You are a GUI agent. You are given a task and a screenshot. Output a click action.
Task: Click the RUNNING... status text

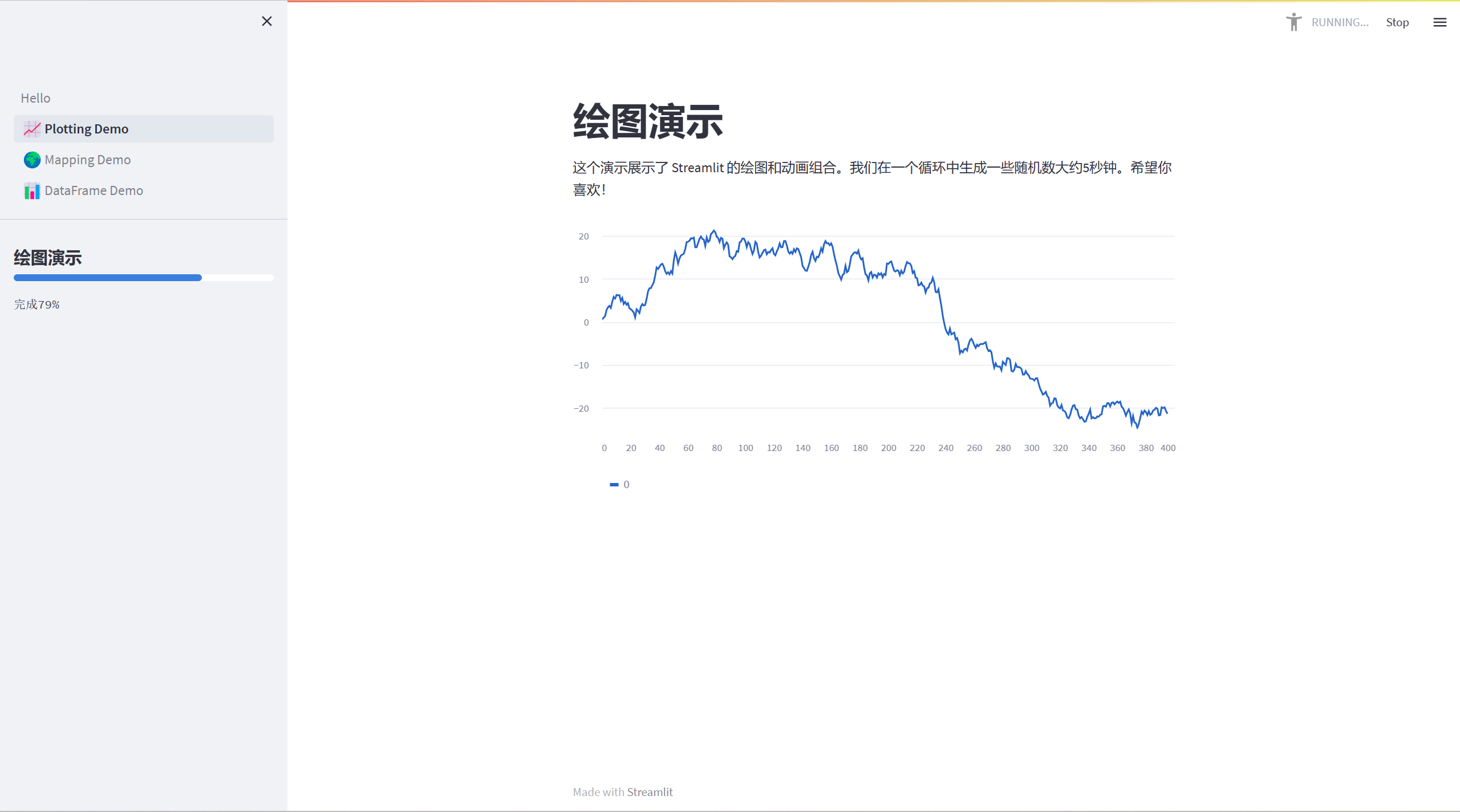click(x=1339, y=22)
